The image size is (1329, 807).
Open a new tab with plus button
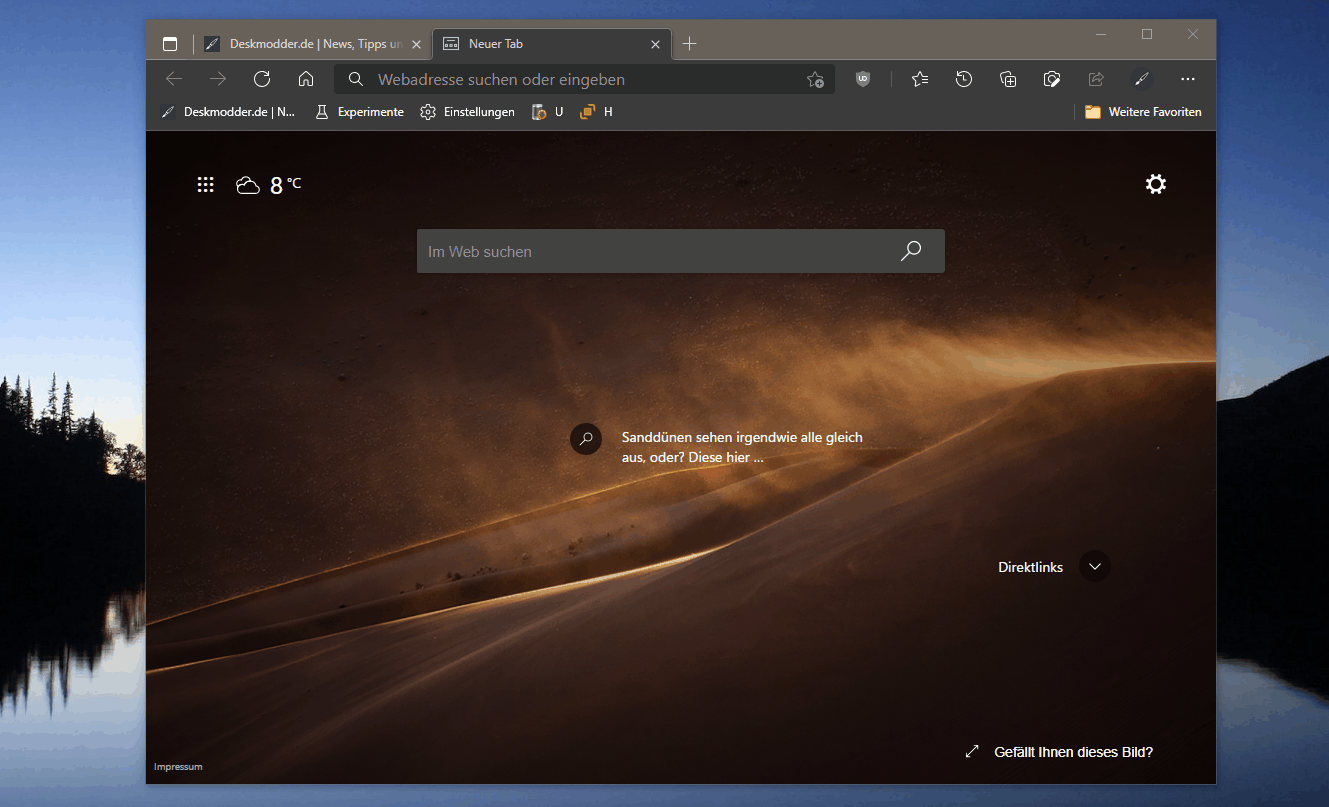(x=689, y=44)
